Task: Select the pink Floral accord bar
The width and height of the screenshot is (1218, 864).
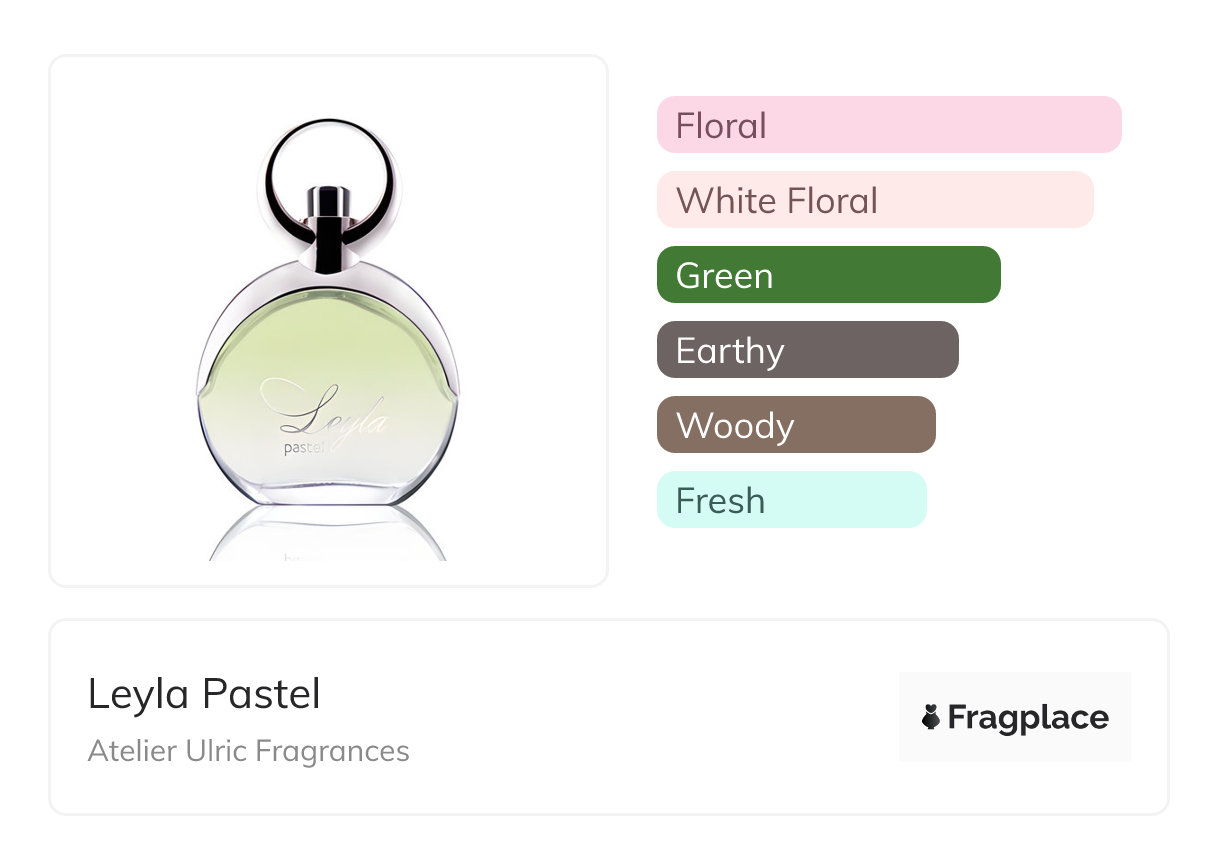Action: point(888,125)
